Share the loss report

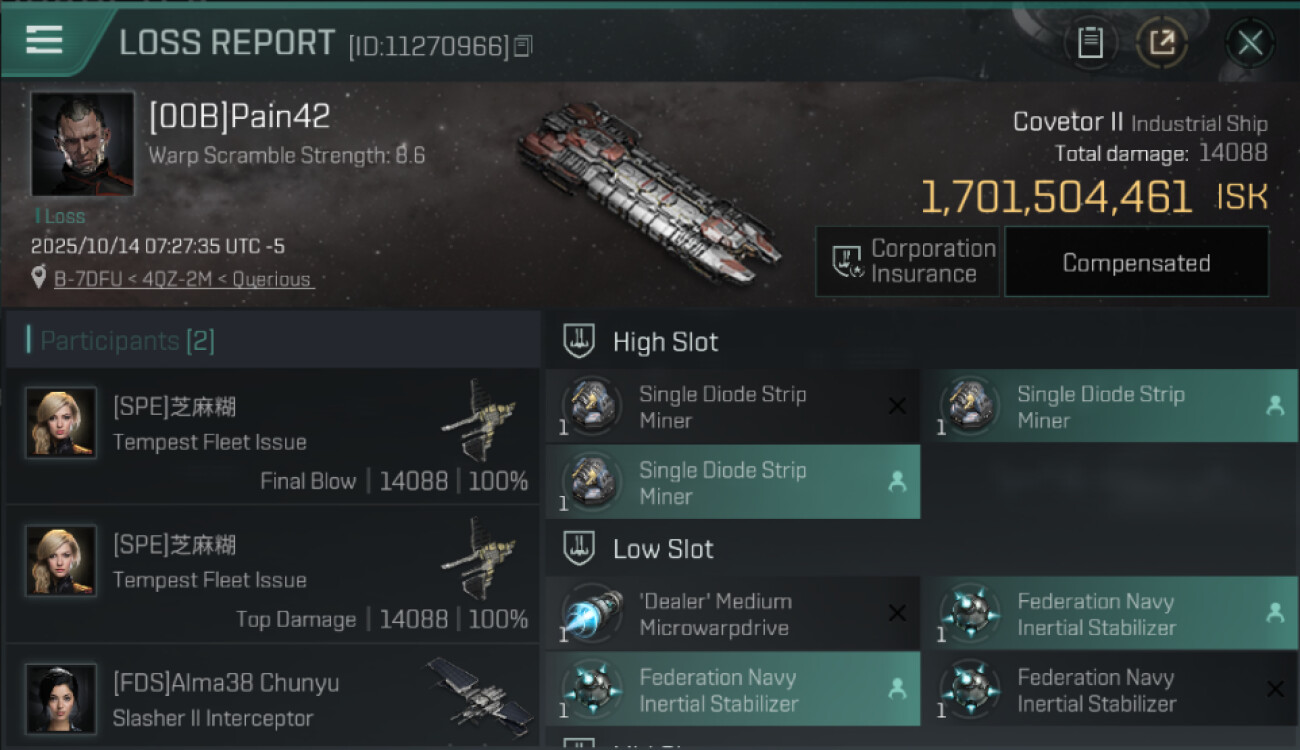point(1162,42)
